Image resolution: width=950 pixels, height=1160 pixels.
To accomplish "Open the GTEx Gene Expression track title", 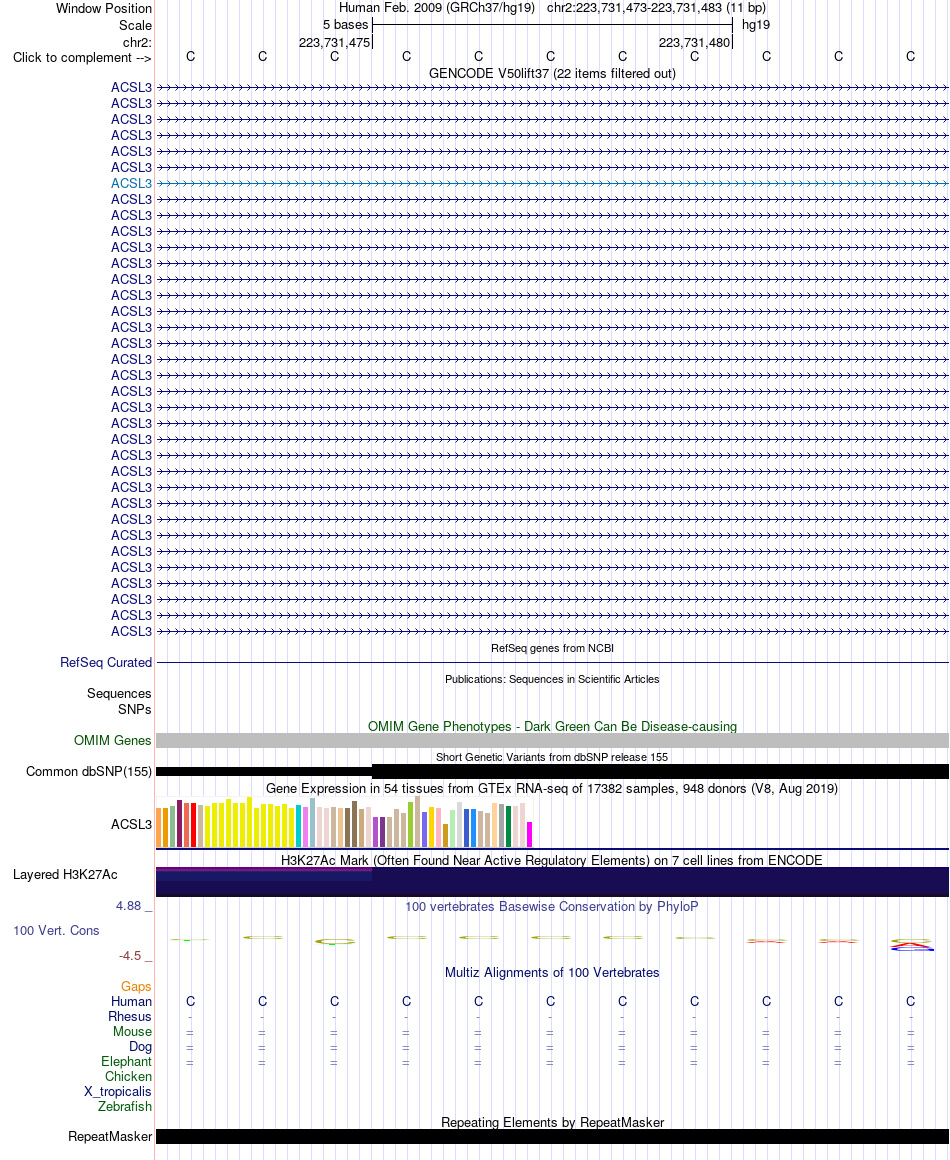I will (x=552, y=789).
